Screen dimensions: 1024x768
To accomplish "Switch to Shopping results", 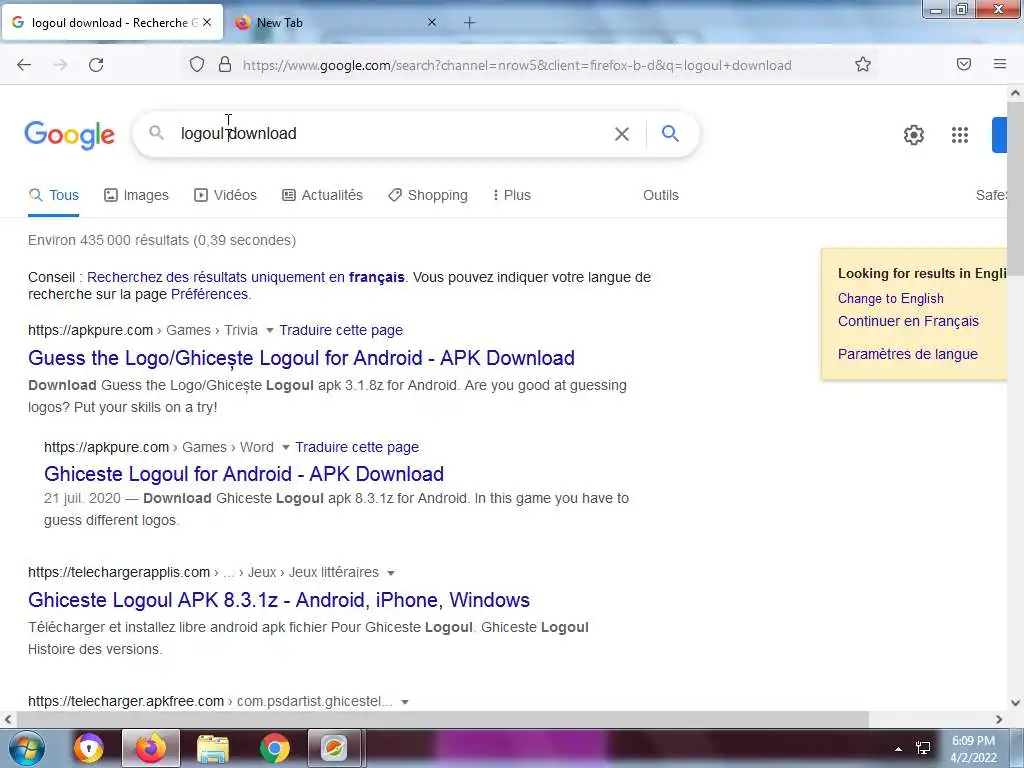I will [x=428, y=195].
